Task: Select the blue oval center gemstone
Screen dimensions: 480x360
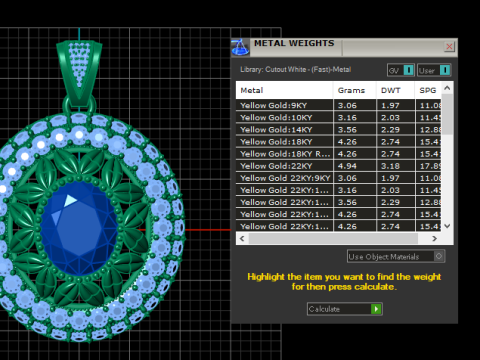Action: (x=79, y=228)
